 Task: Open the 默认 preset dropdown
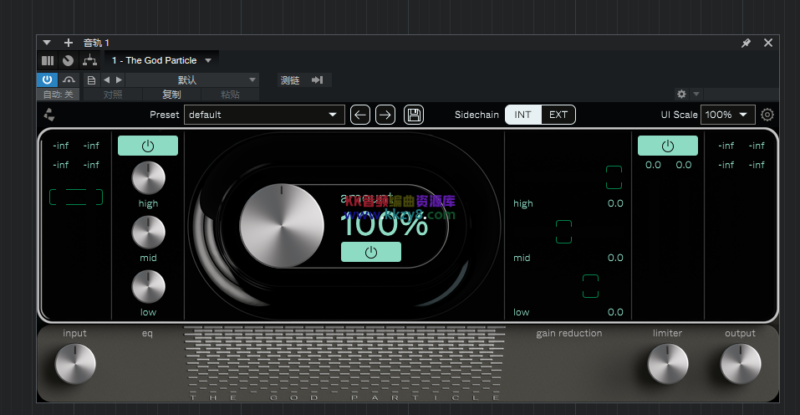pos(192,80)
